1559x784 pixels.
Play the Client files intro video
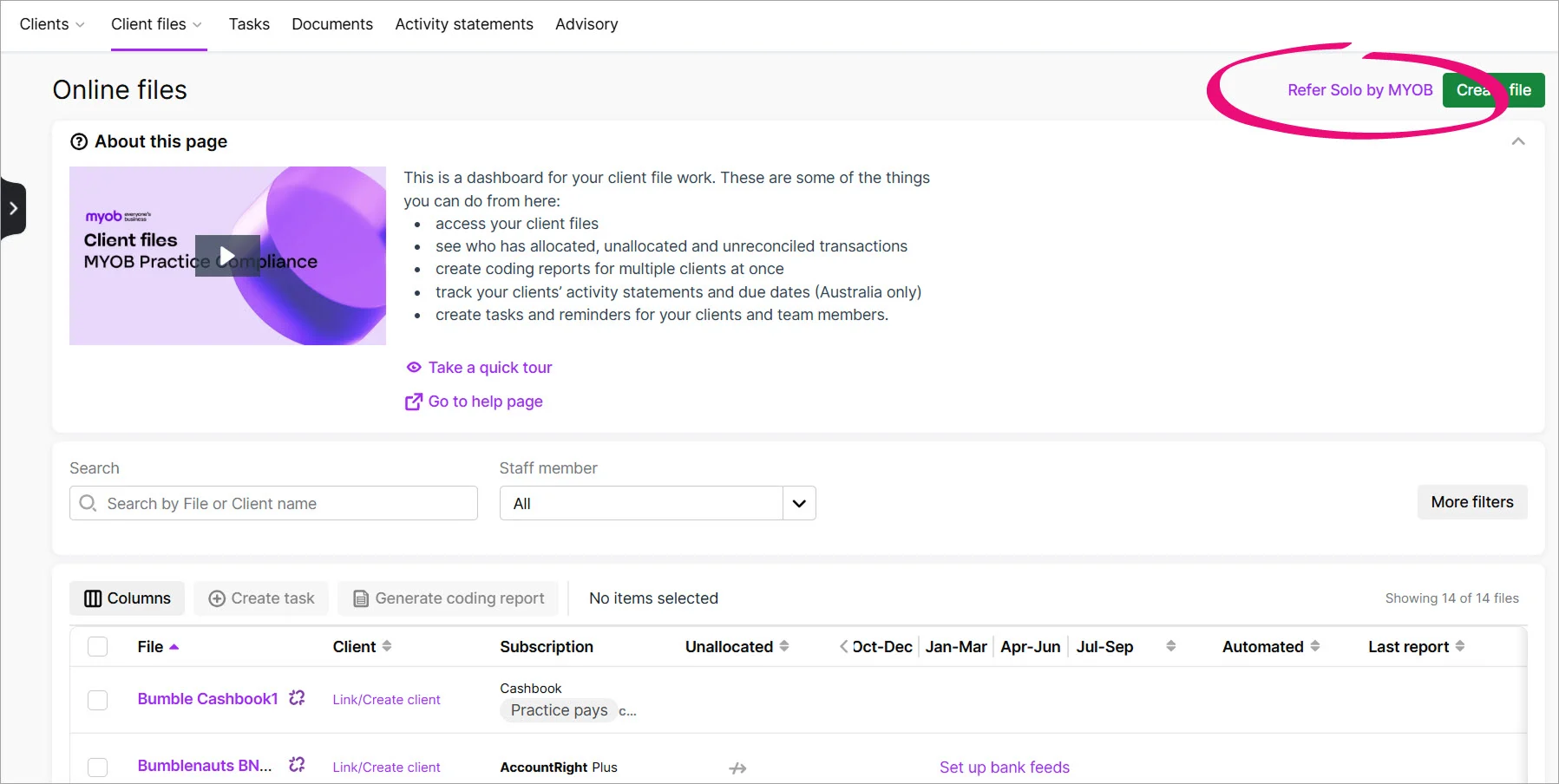227,256
